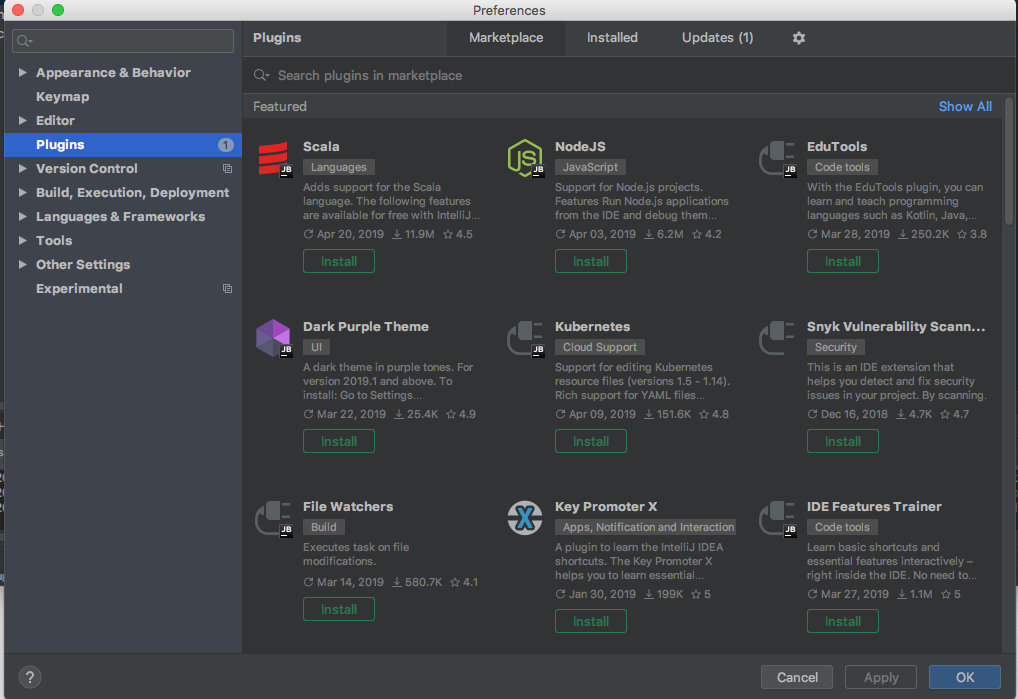Switch to the Installed tab

tap(612, 38)
